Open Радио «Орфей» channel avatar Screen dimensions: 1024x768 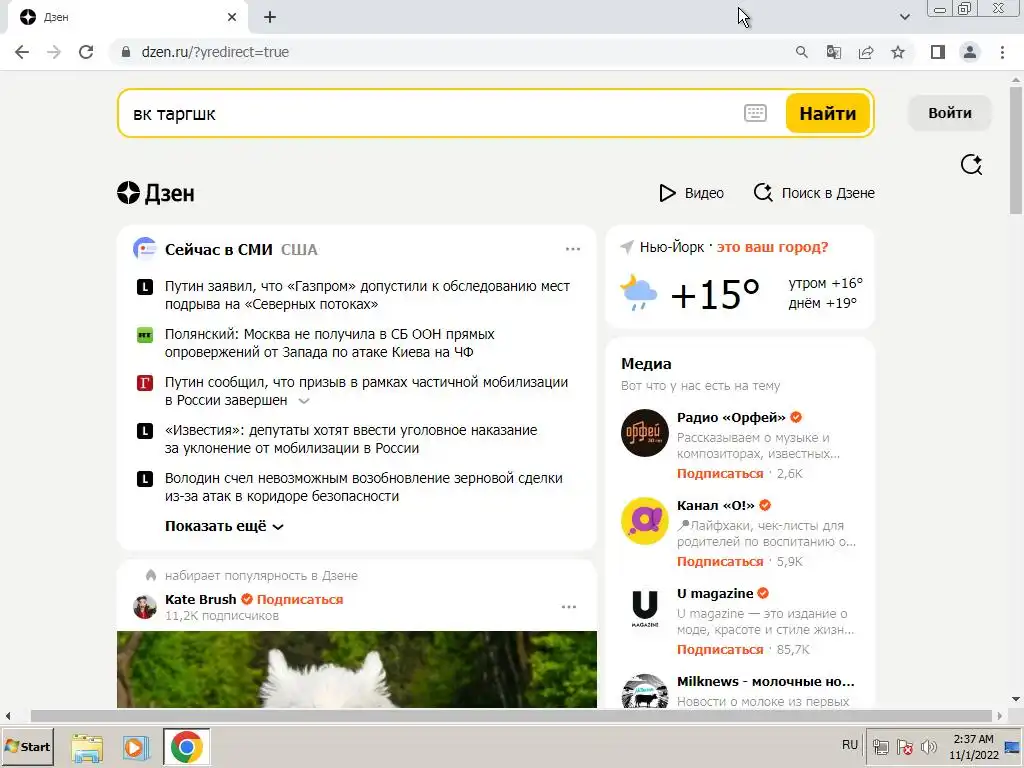tap(645, 432)
